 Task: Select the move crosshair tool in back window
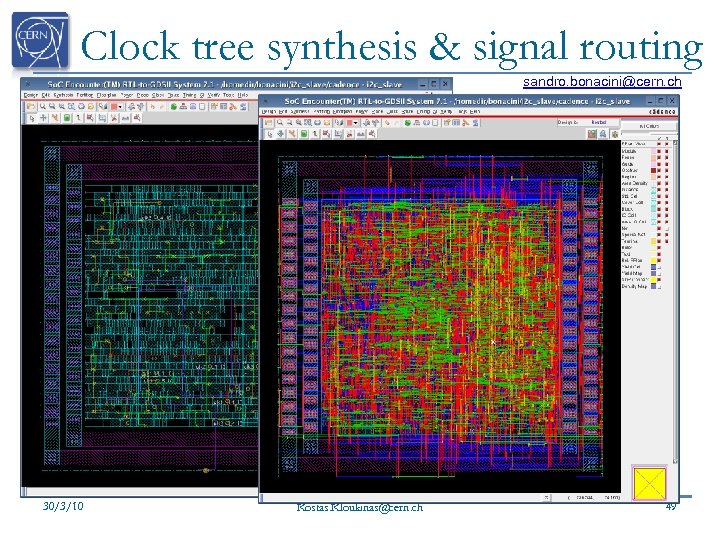(43, 118)
